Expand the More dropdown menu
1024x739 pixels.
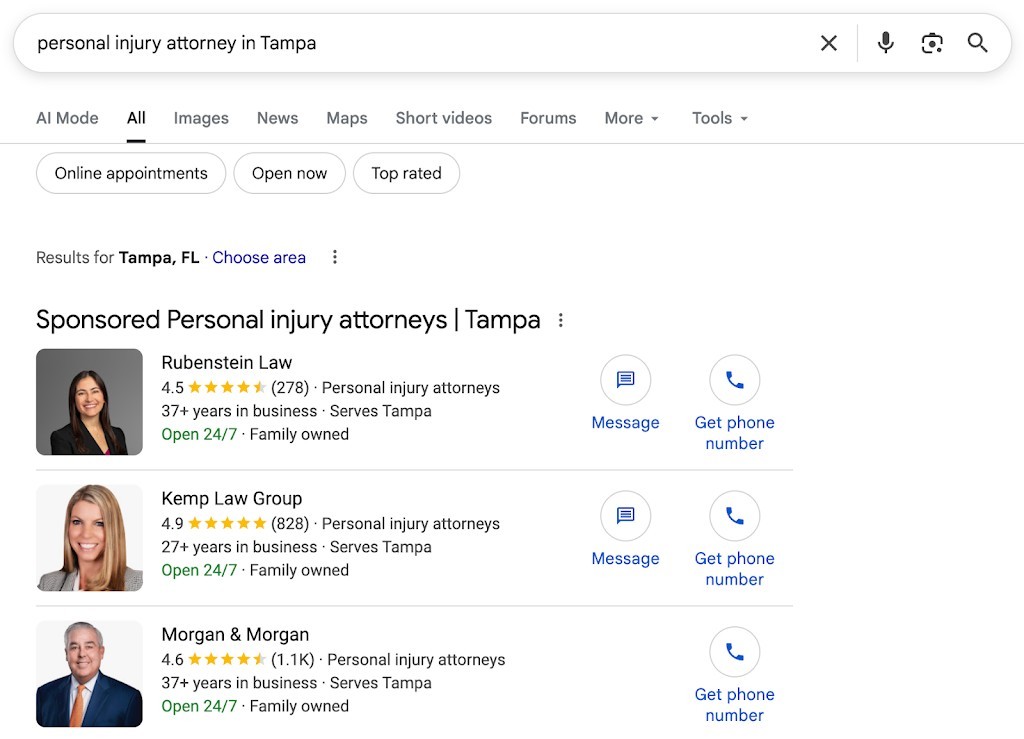632,118
